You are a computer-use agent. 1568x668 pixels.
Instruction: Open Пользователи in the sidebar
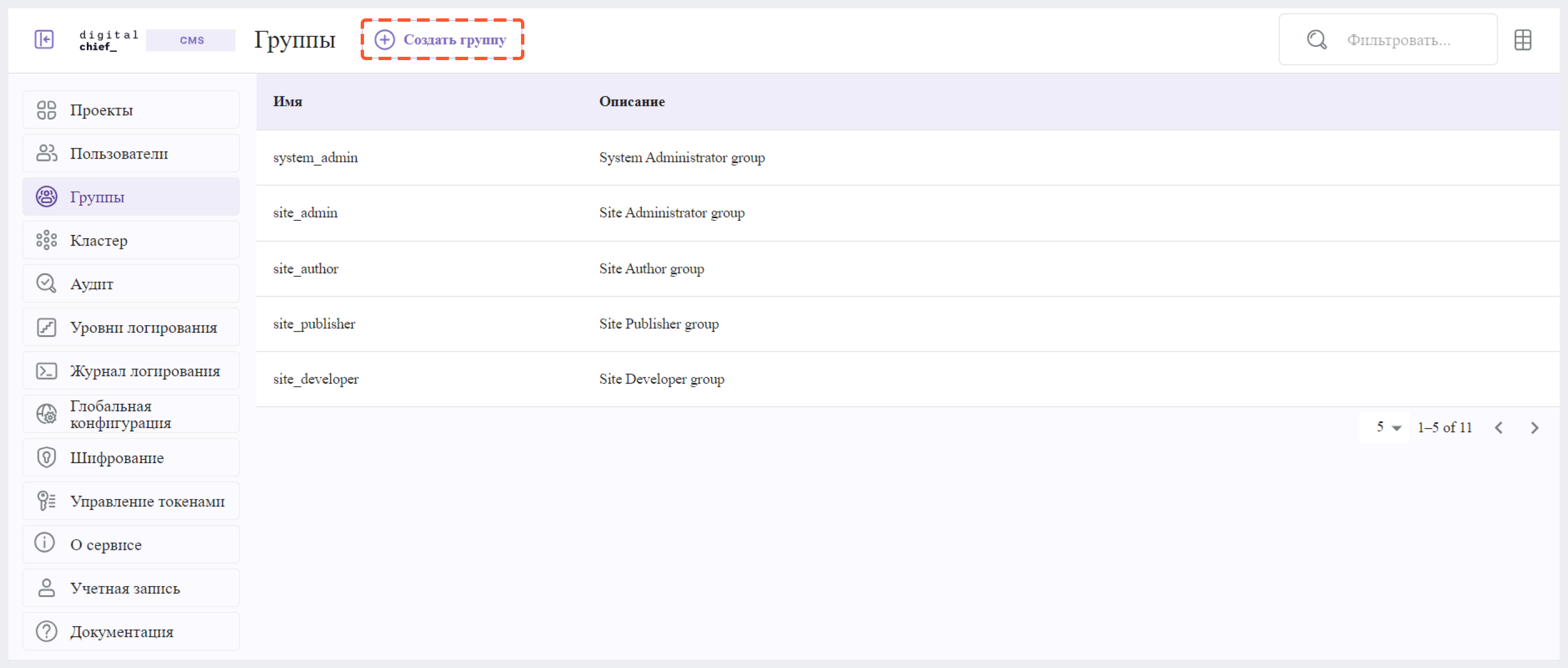coord(131,154)
